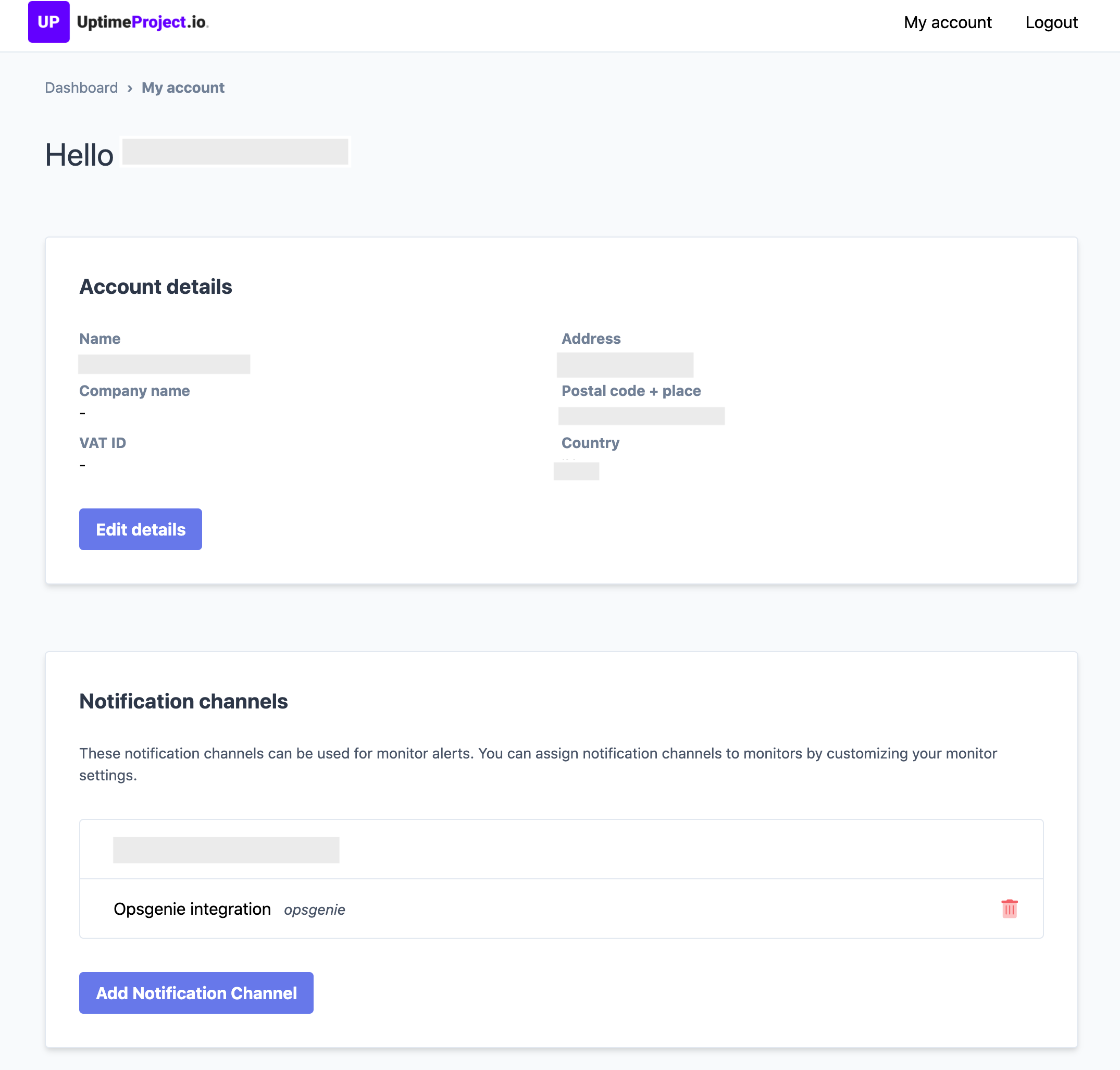Image resolution: width=1120 pixels, height=1070 pixels.
Task: Expand the account details section
Action: coord(140,529)
